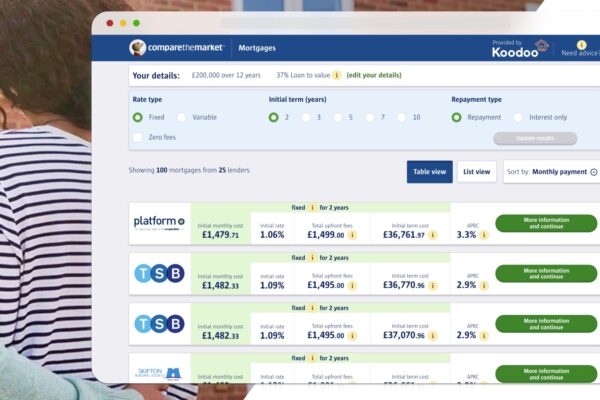Image resolution: width=600 pixels, height=400 pixels.
Task: Select 5 years initial term
Action: coord(338,117)
